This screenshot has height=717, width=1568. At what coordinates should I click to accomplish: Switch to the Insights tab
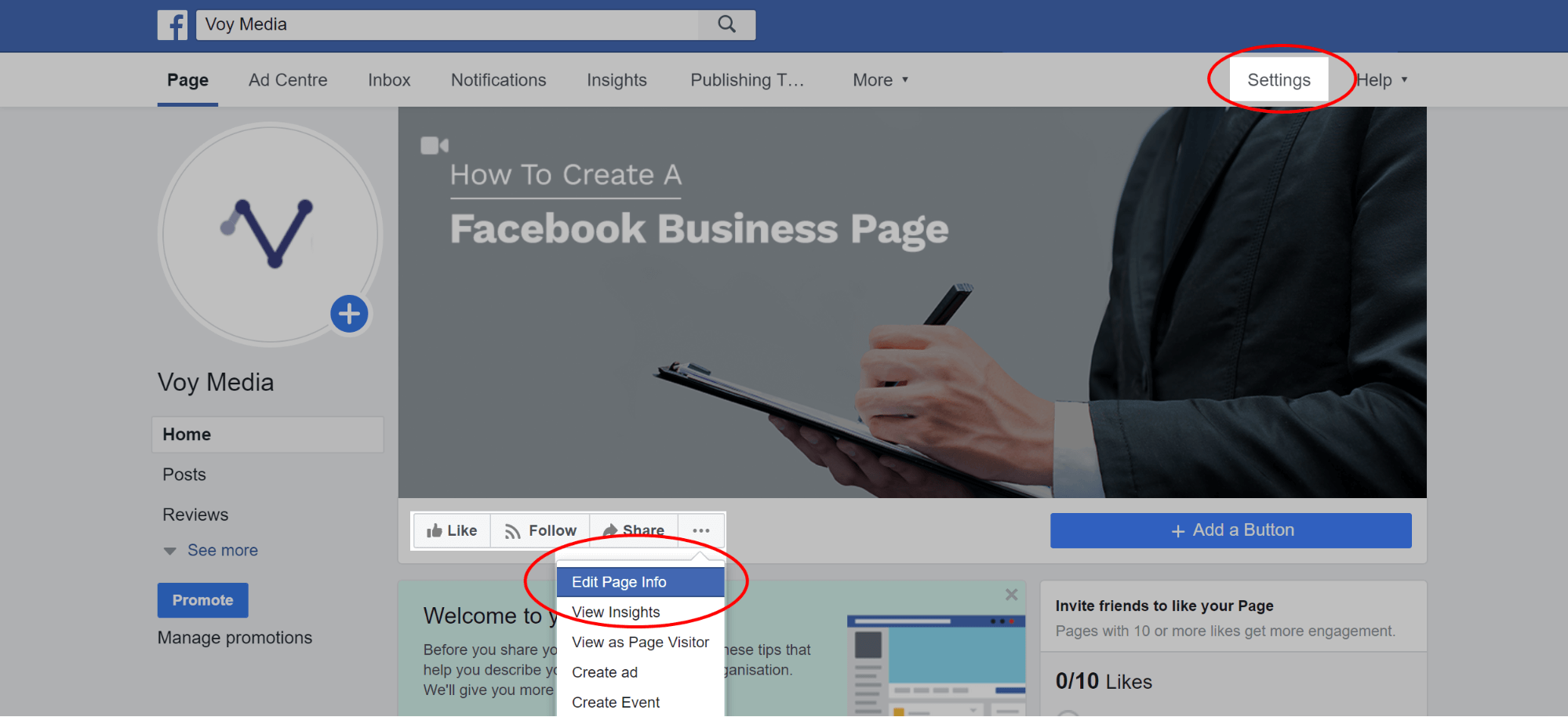pos(617,80)
